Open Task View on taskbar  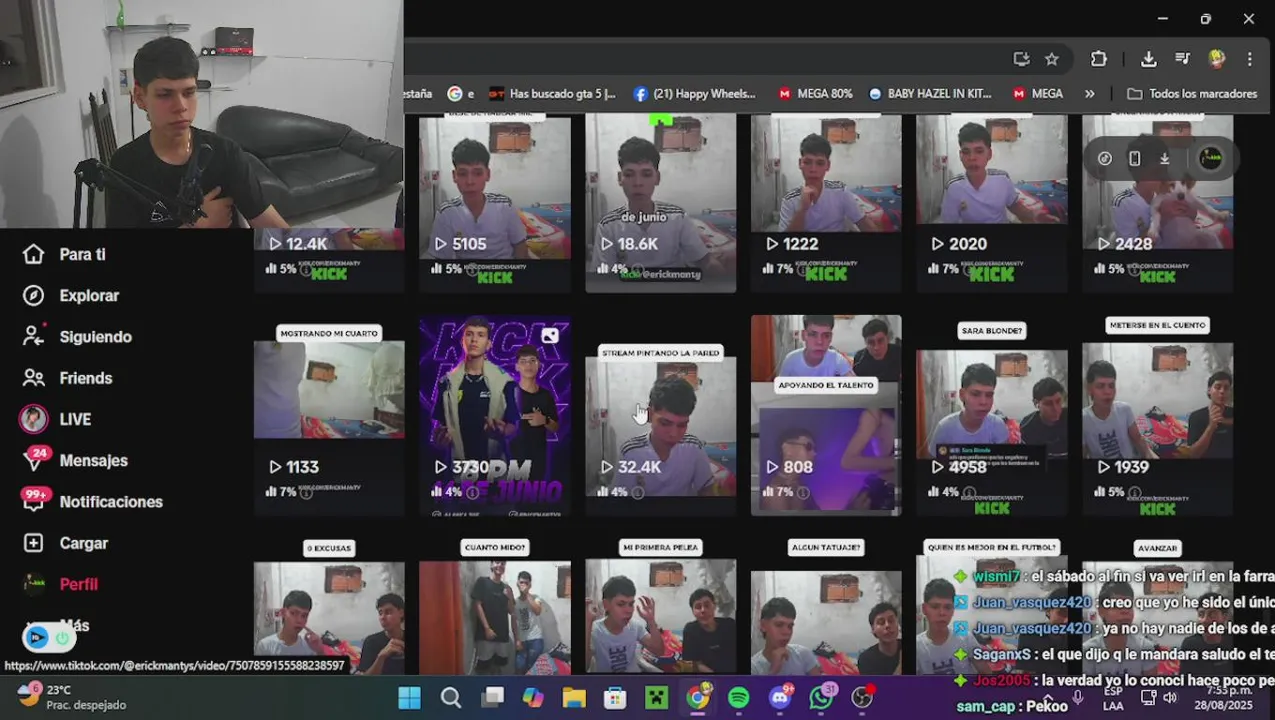pyautogui.click(x=492, y=697)
